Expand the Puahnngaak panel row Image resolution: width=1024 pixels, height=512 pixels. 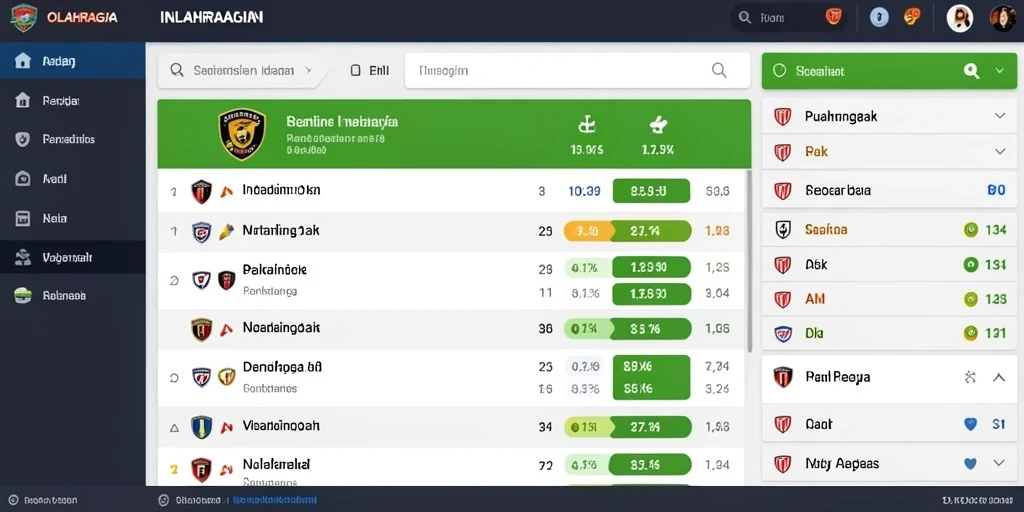(x=888, y=116)
